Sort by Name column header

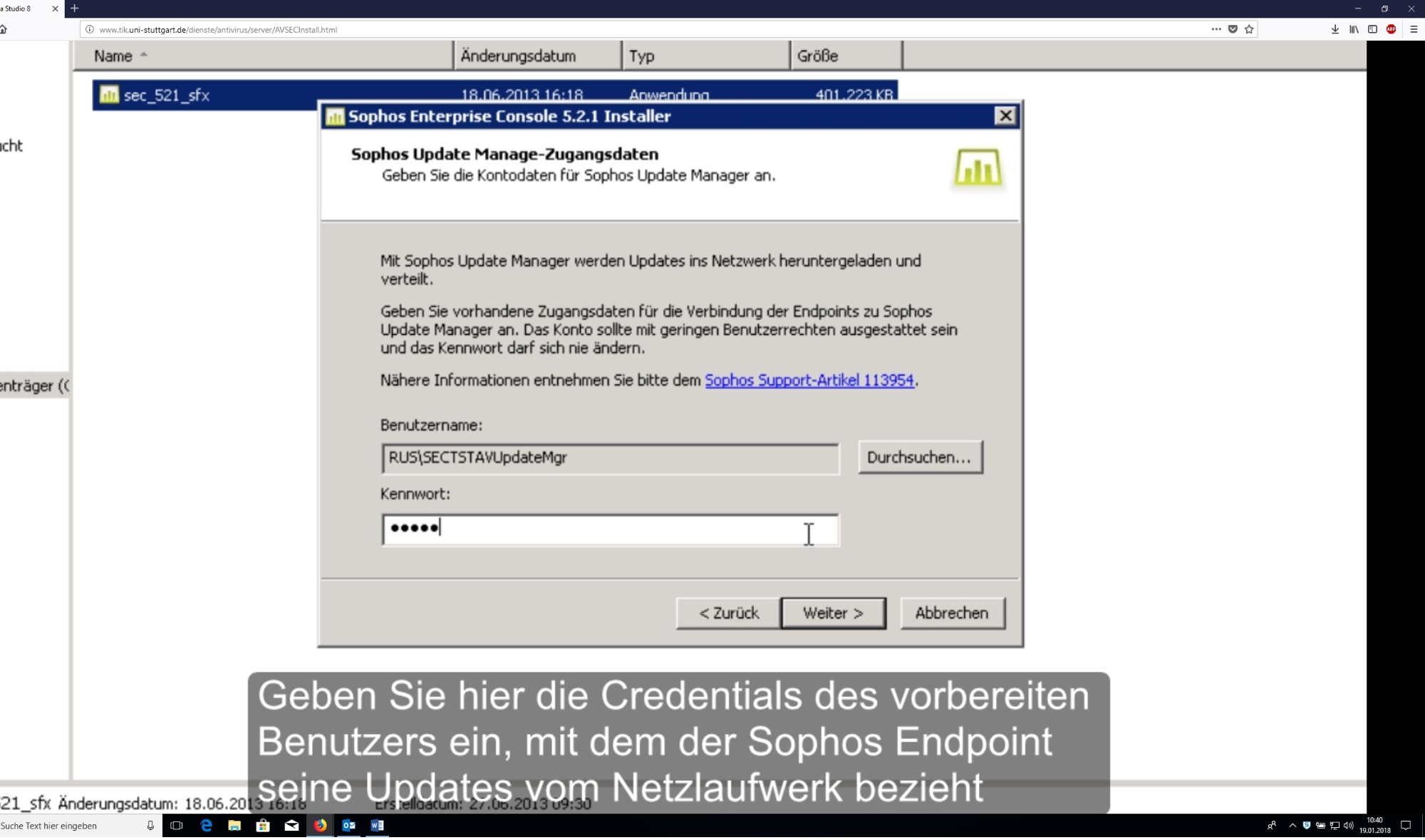(262, 56)
